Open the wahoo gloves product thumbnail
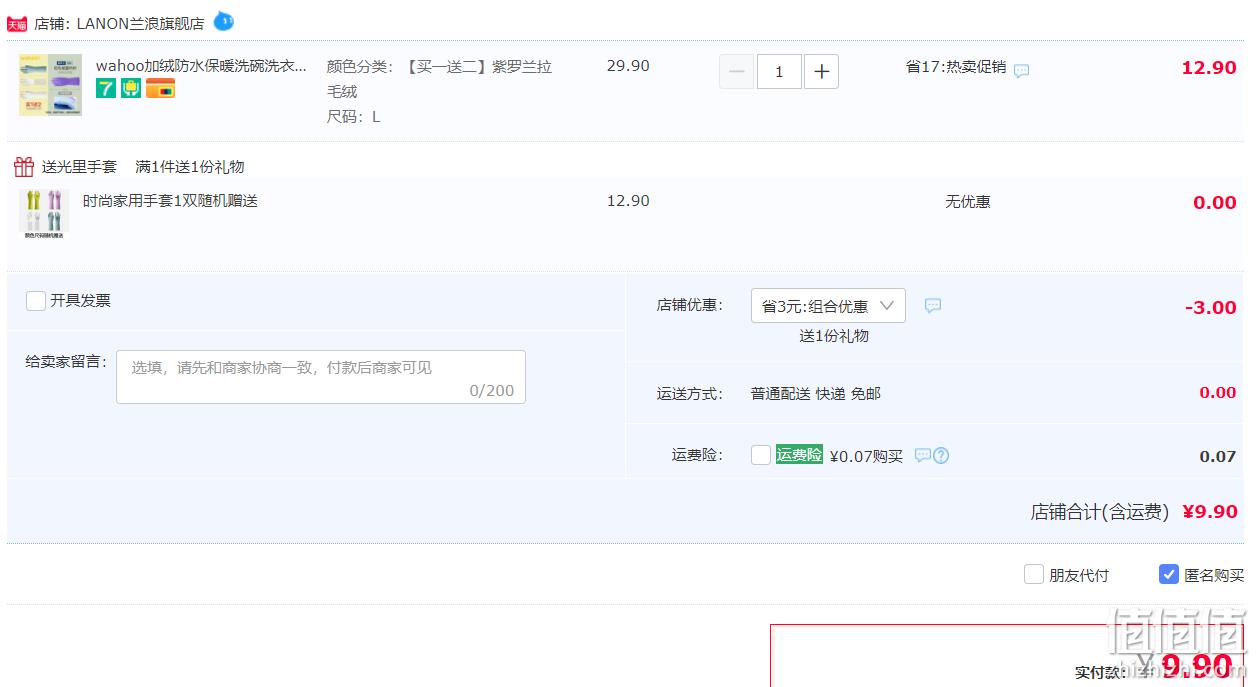Image resolution: width=1256 pixels, height=687 pixels. point(50,85)
